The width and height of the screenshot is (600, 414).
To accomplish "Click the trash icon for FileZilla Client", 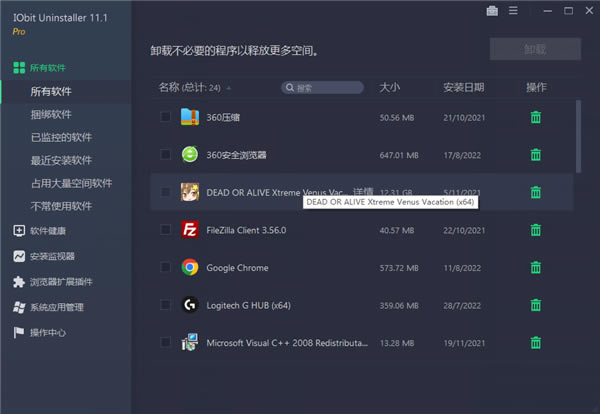I will 536,230.
